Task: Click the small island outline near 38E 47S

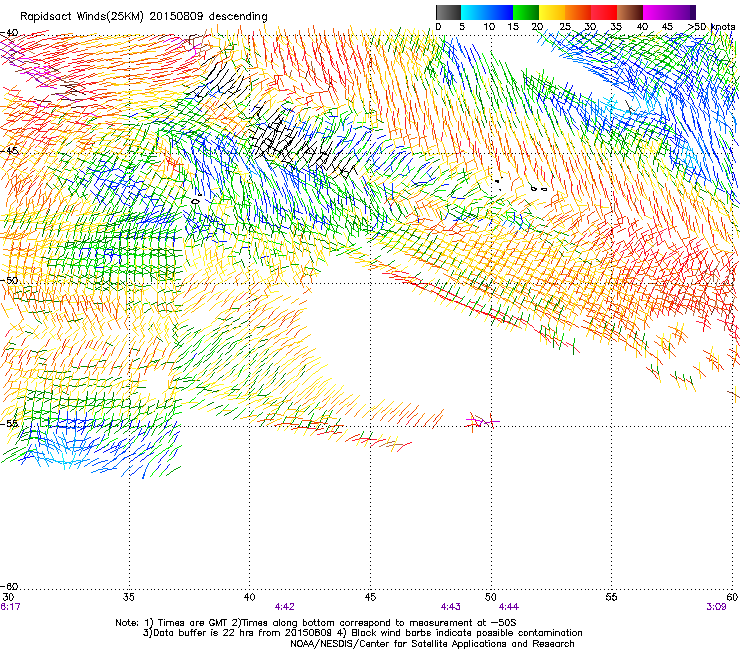Action: click(x=195, y=201)
